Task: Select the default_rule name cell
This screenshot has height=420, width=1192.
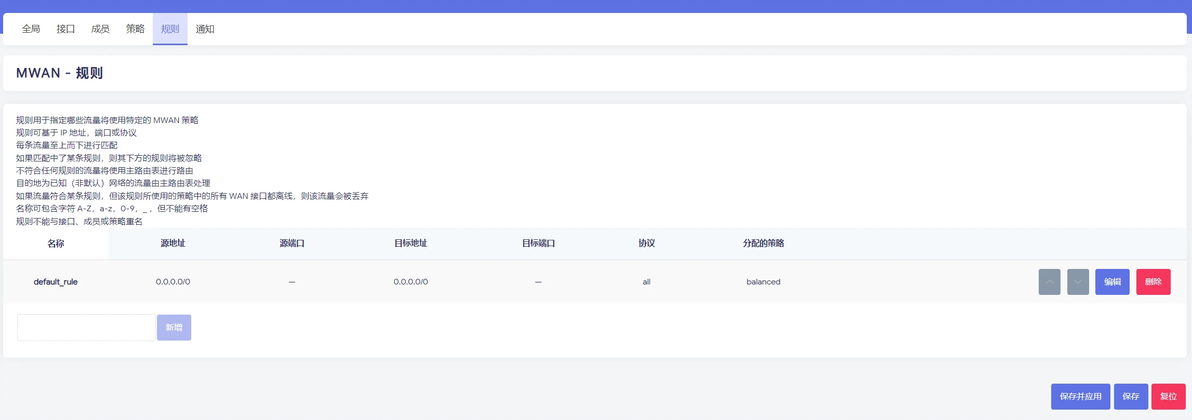Action: click(55, 282)
